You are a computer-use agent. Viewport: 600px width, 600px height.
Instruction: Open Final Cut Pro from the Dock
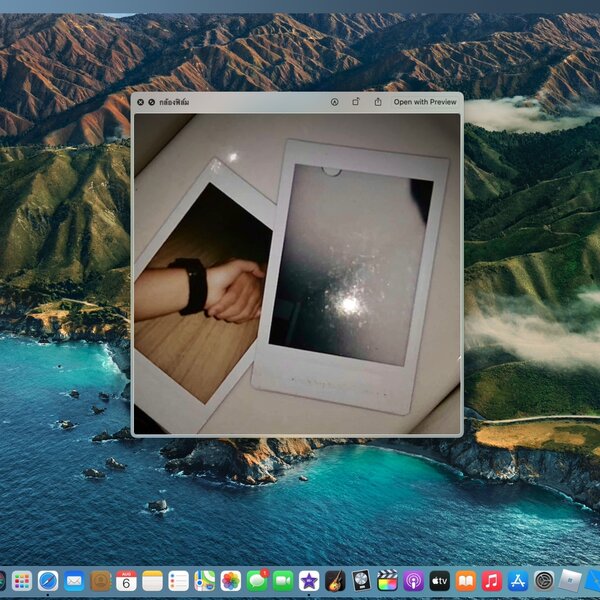pos(387,581)
